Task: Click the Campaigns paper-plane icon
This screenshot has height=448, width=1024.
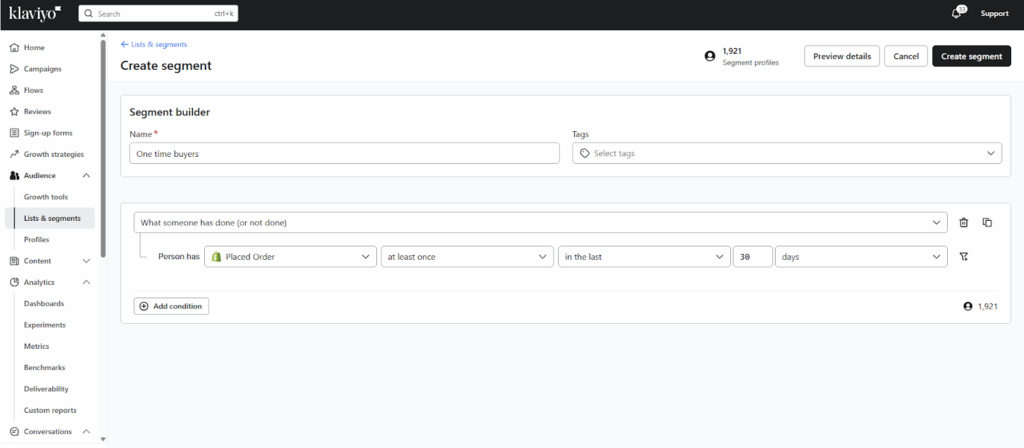Action: point(14,69)
